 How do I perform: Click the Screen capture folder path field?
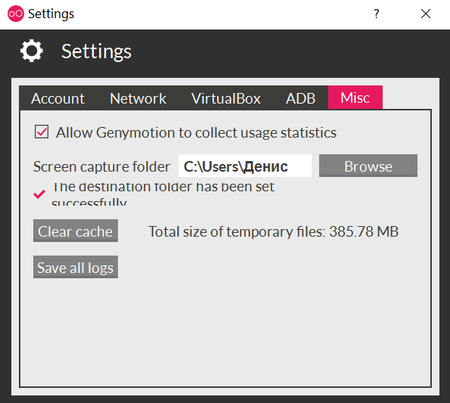click(x=245, y=166)
